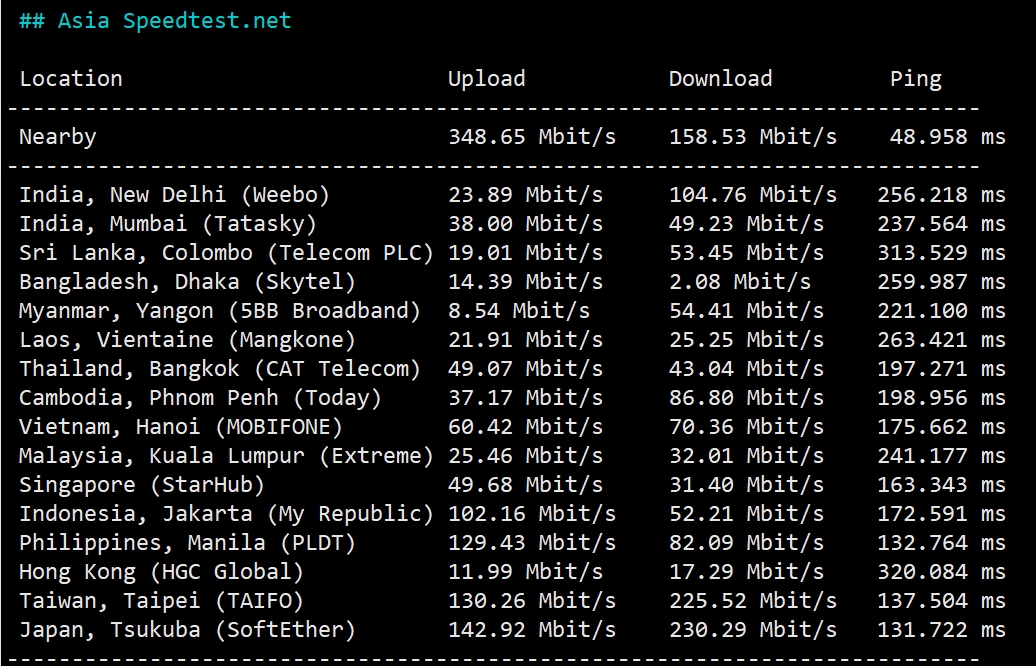Click Thailand, Bangkok (CAT Telecom) entry
The image size is (1036, 666).
point(220,369)
